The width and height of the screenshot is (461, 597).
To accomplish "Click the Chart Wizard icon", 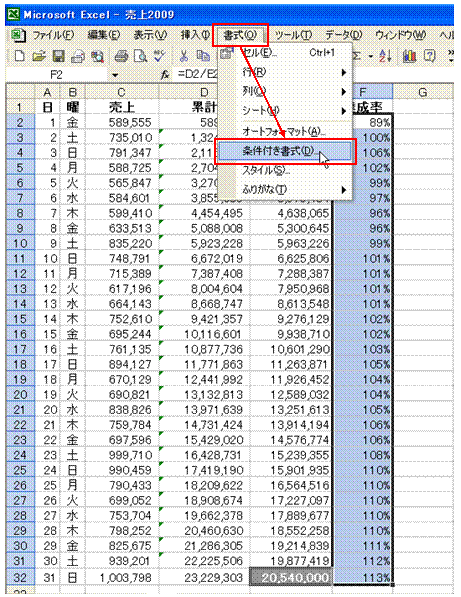I will tap(409, 56).
